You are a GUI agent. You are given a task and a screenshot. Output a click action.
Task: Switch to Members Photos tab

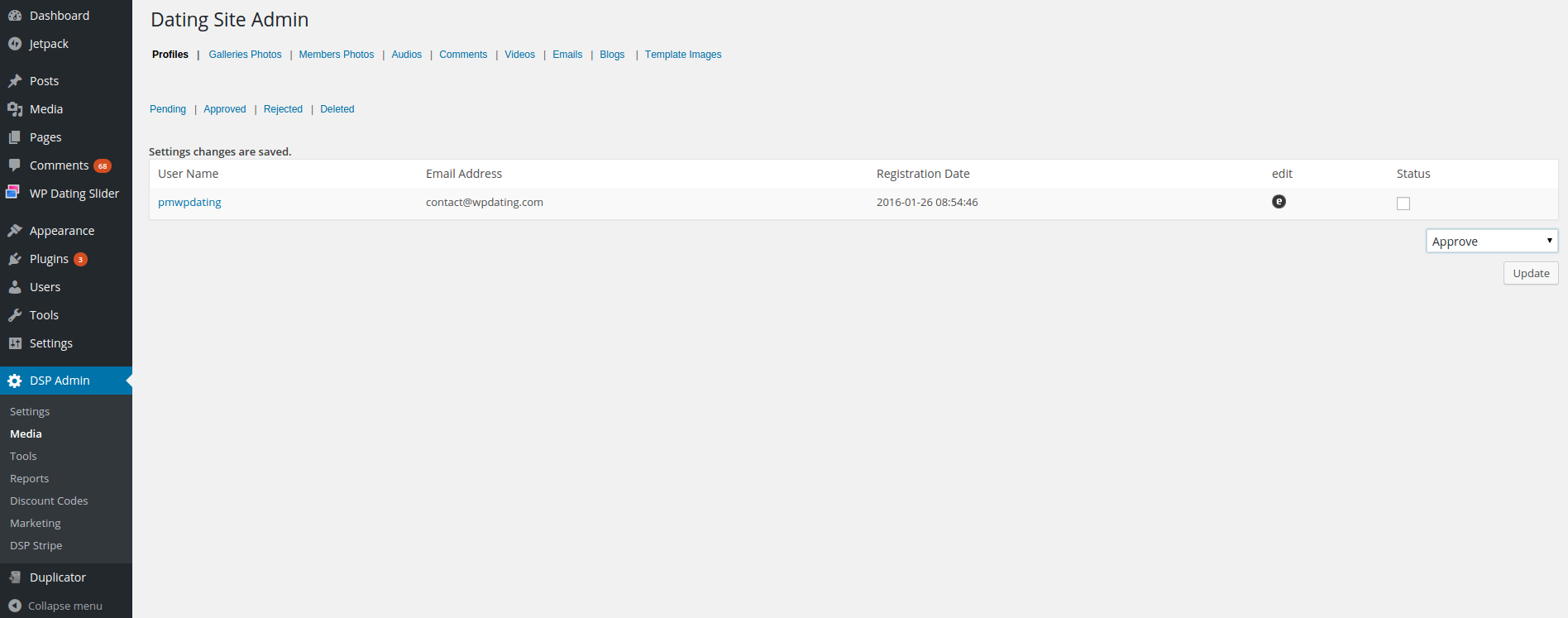[337, 55]
